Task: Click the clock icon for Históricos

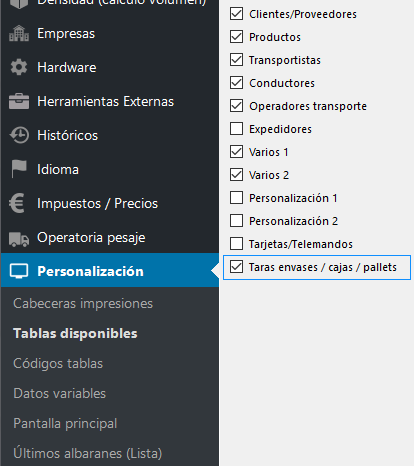Action: (x=19, y=135)
